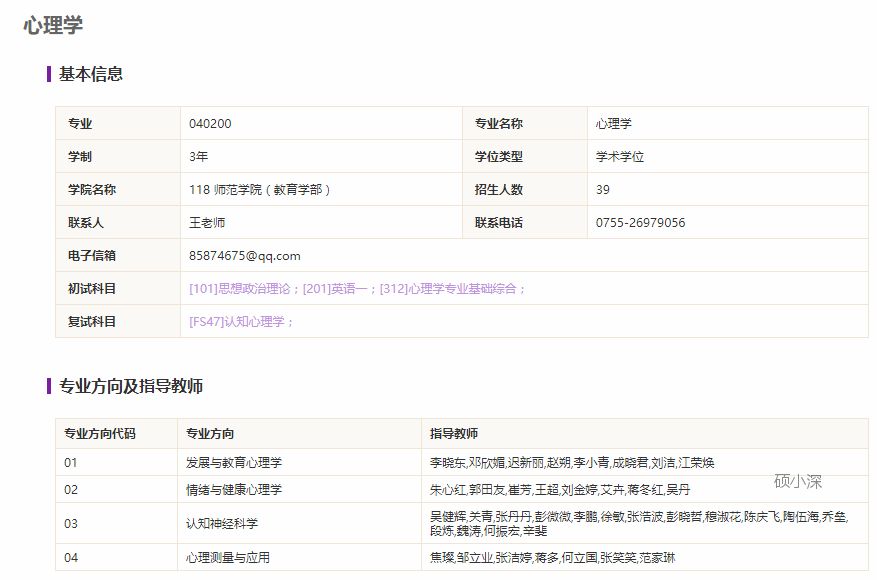Viewport: 877px width, 580px height.
Task: Click the phone number 0755-26979056
Action: [x=640, y=222]
